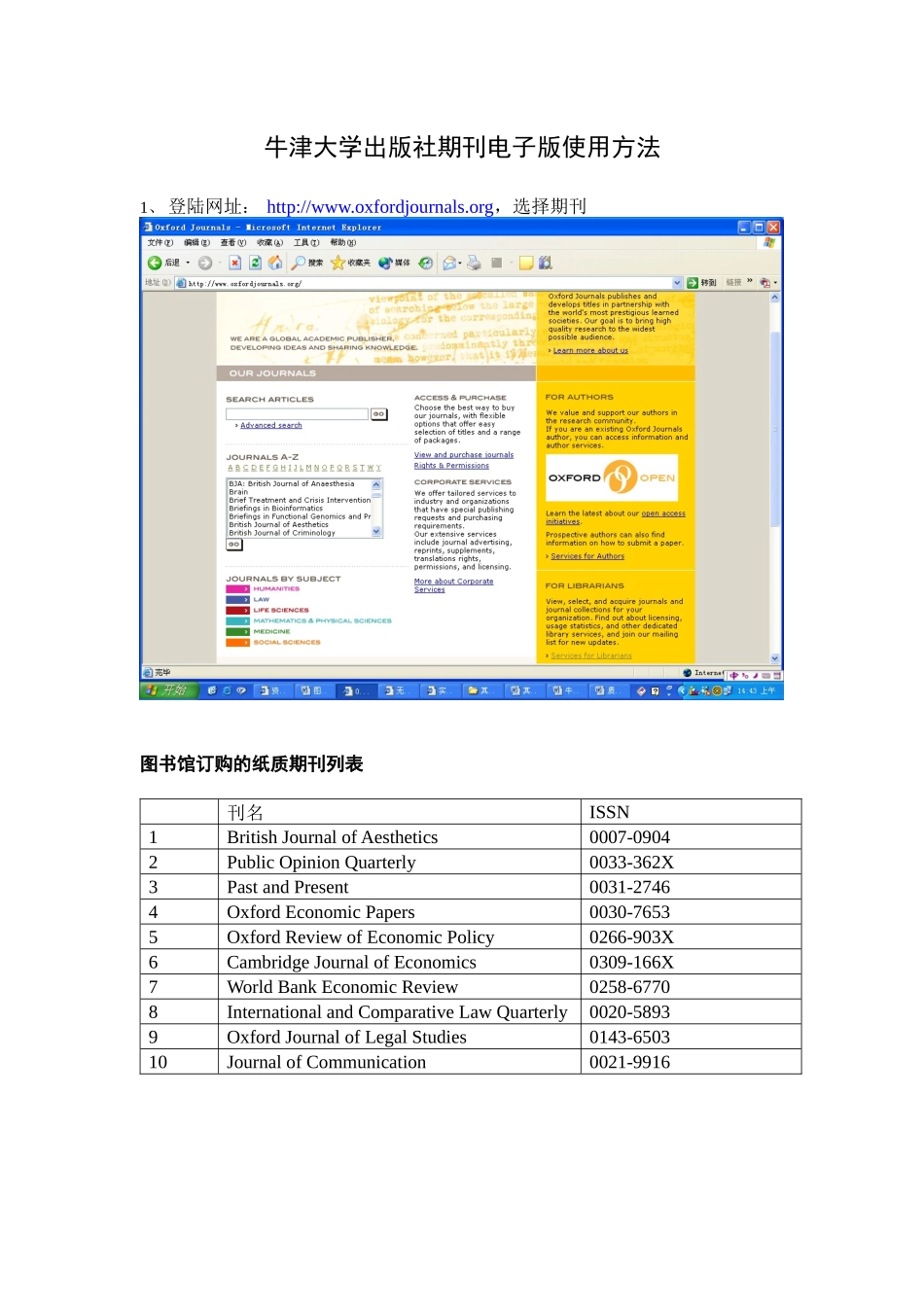Click journal list scroll-up arrow
Viewport: 924px width, 1307px height.
tap(377, 483)
